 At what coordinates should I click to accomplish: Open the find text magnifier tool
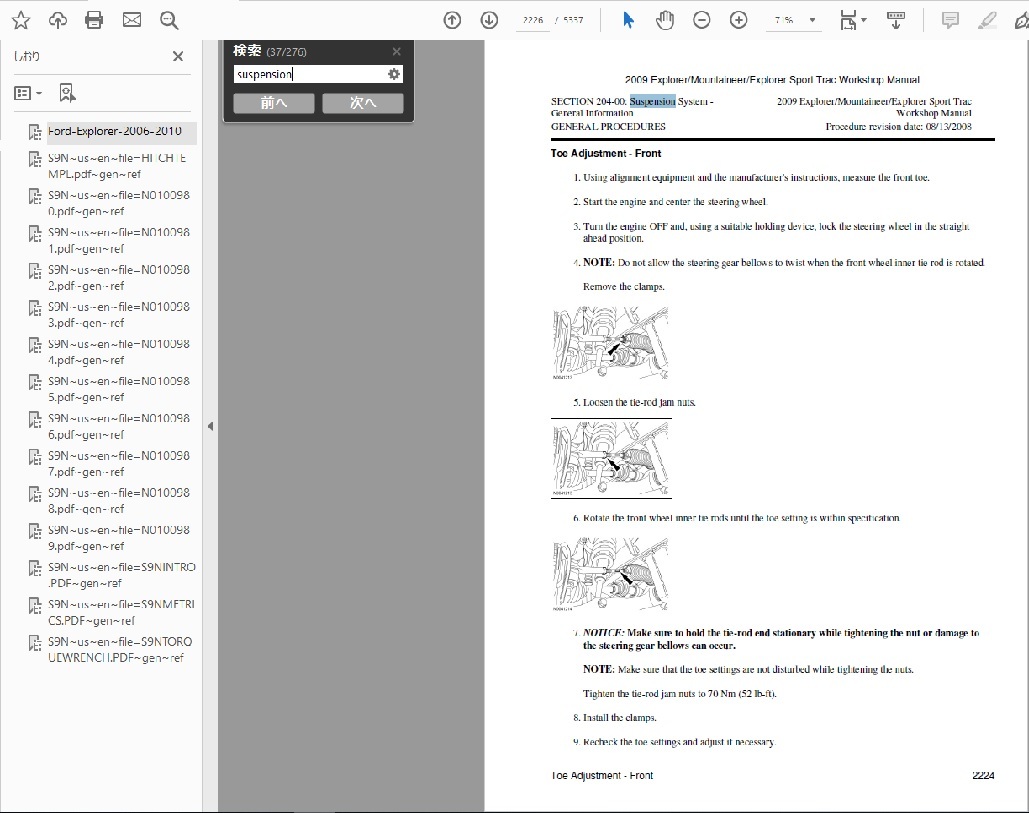tap(169, 20)
